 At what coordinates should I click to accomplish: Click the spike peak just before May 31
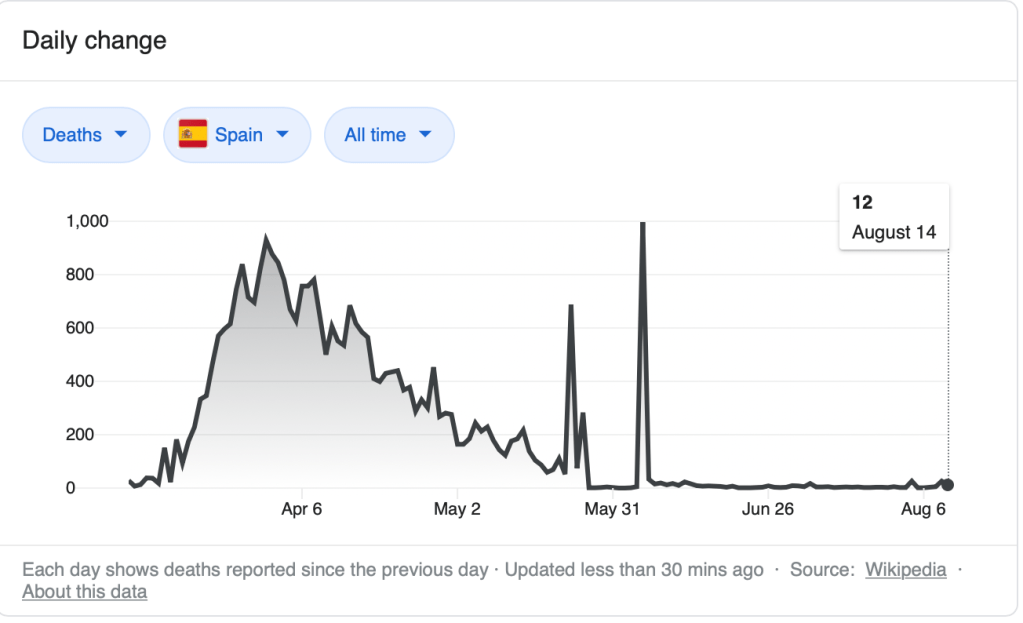[x=570, y=306]
